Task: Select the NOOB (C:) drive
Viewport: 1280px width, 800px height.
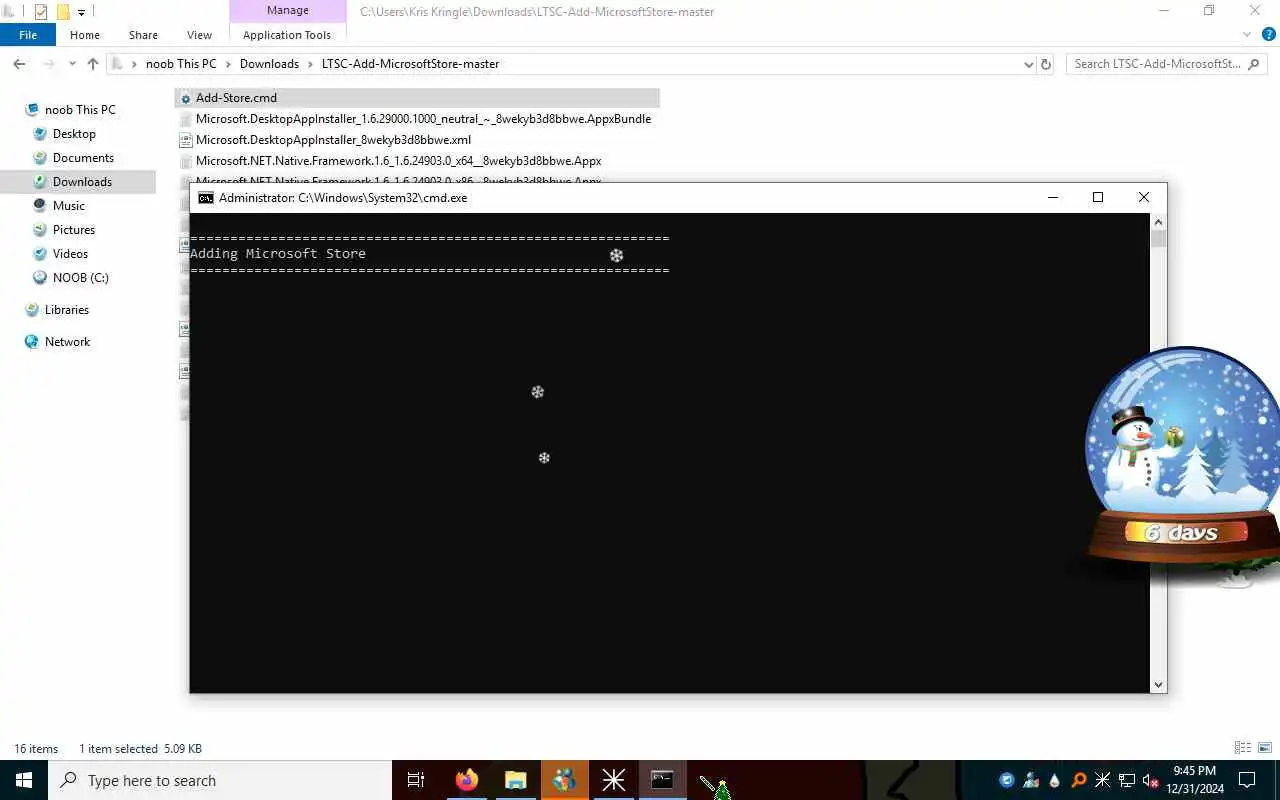Action: 80,278
